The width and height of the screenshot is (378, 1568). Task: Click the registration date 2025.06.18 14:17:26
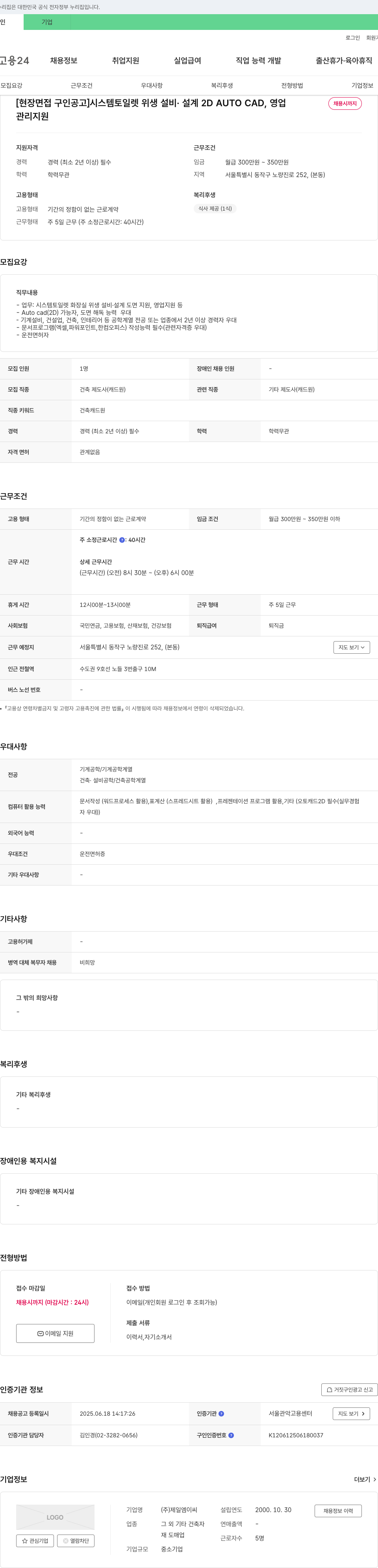click(x=107, y=1413)
